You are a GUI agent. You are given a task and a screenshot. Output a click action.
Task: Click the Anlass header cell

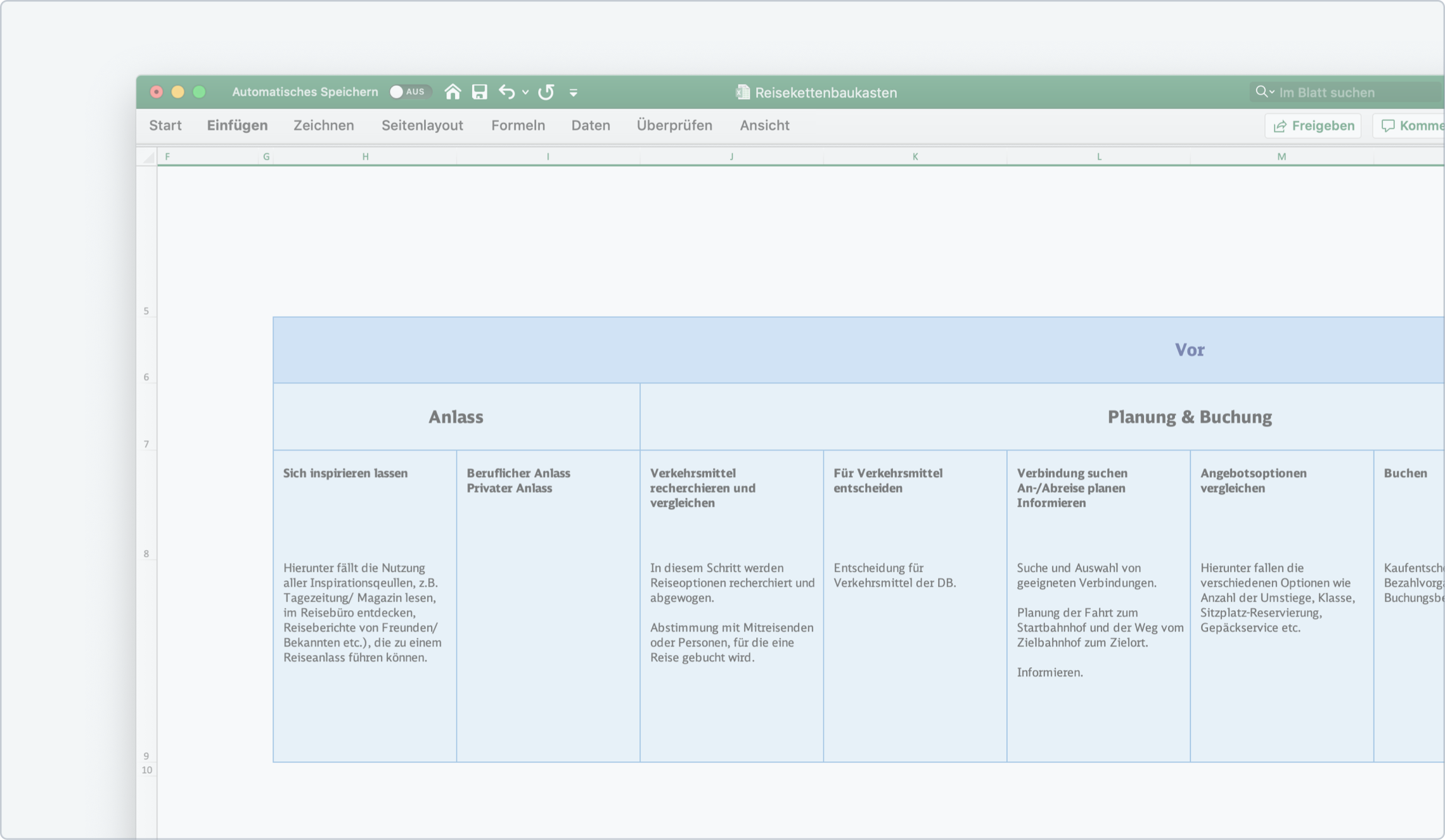click(x=456, y=417)
